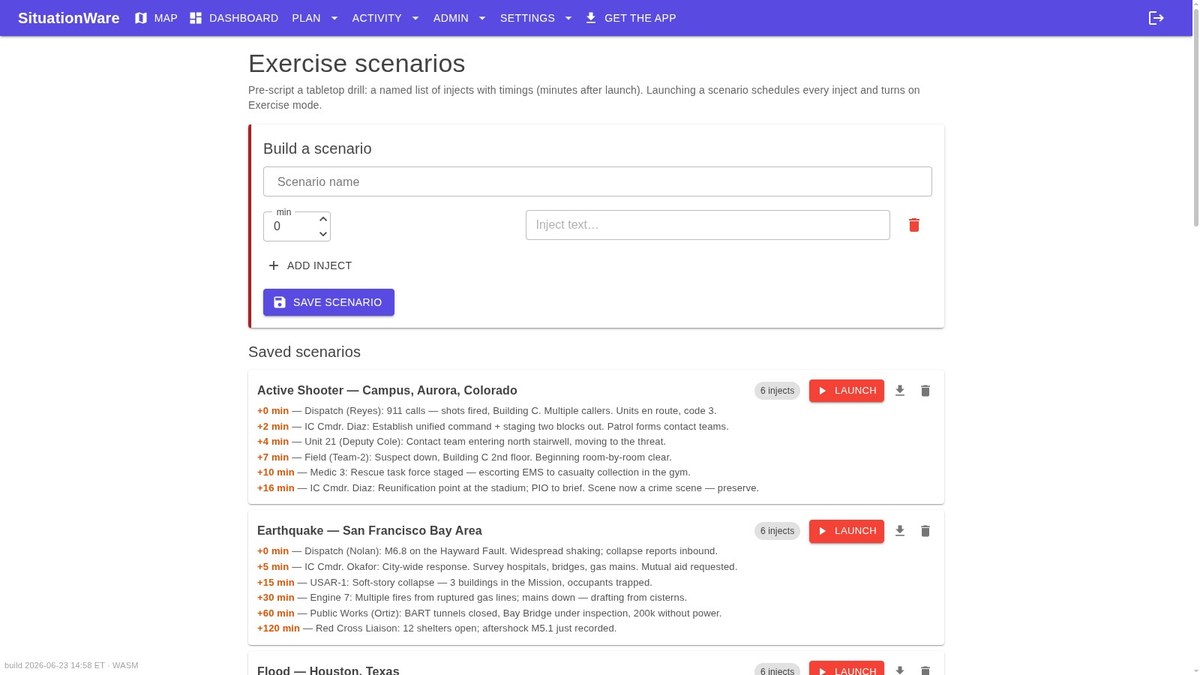The height and width of the screenshot is (675, 1200).
Task: Click the 'USAR-1: Soft-story collapse' inject
Action: coord(454,582)
